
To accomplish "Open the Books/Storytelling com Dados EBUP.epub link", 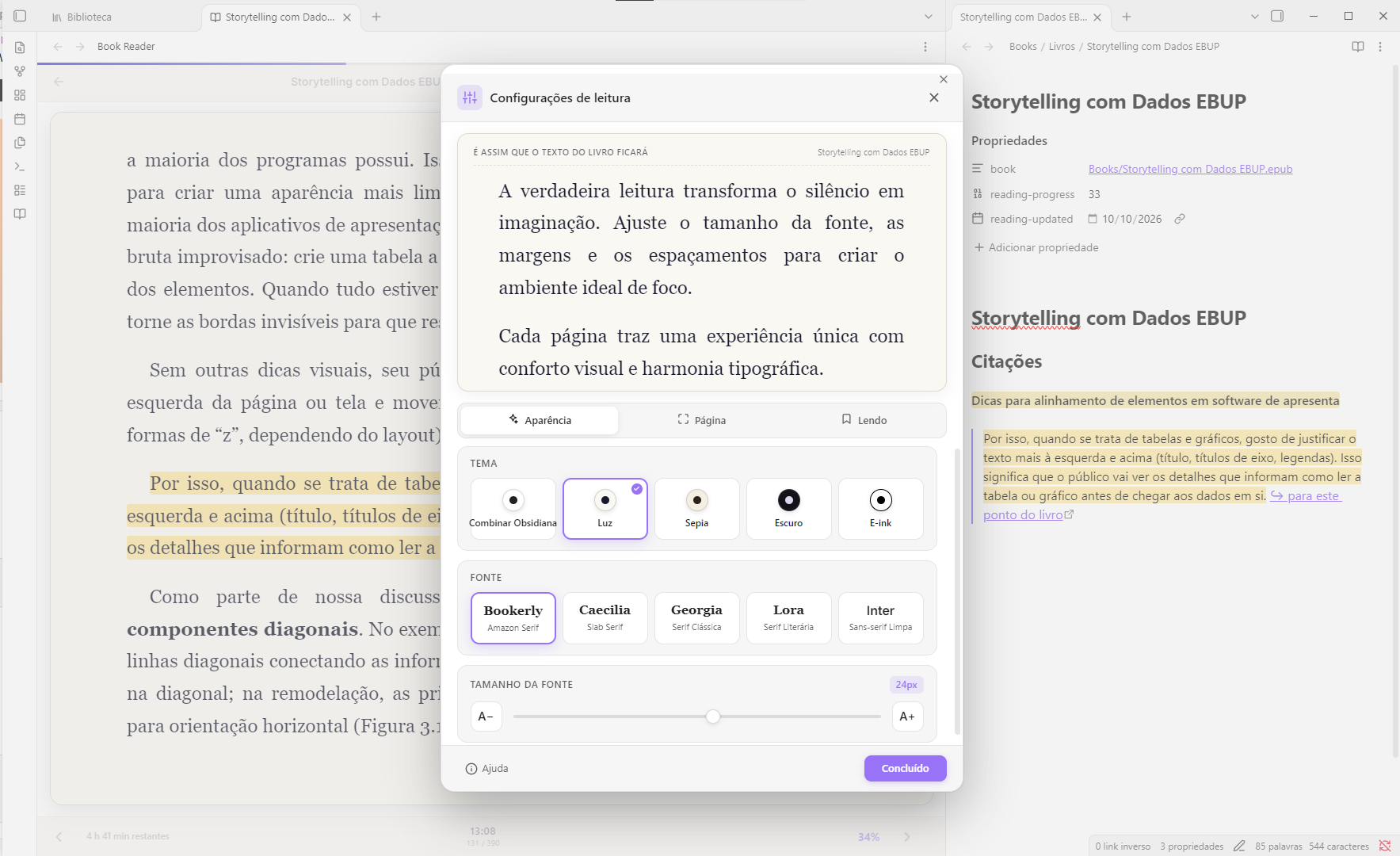I will 1190,169.
